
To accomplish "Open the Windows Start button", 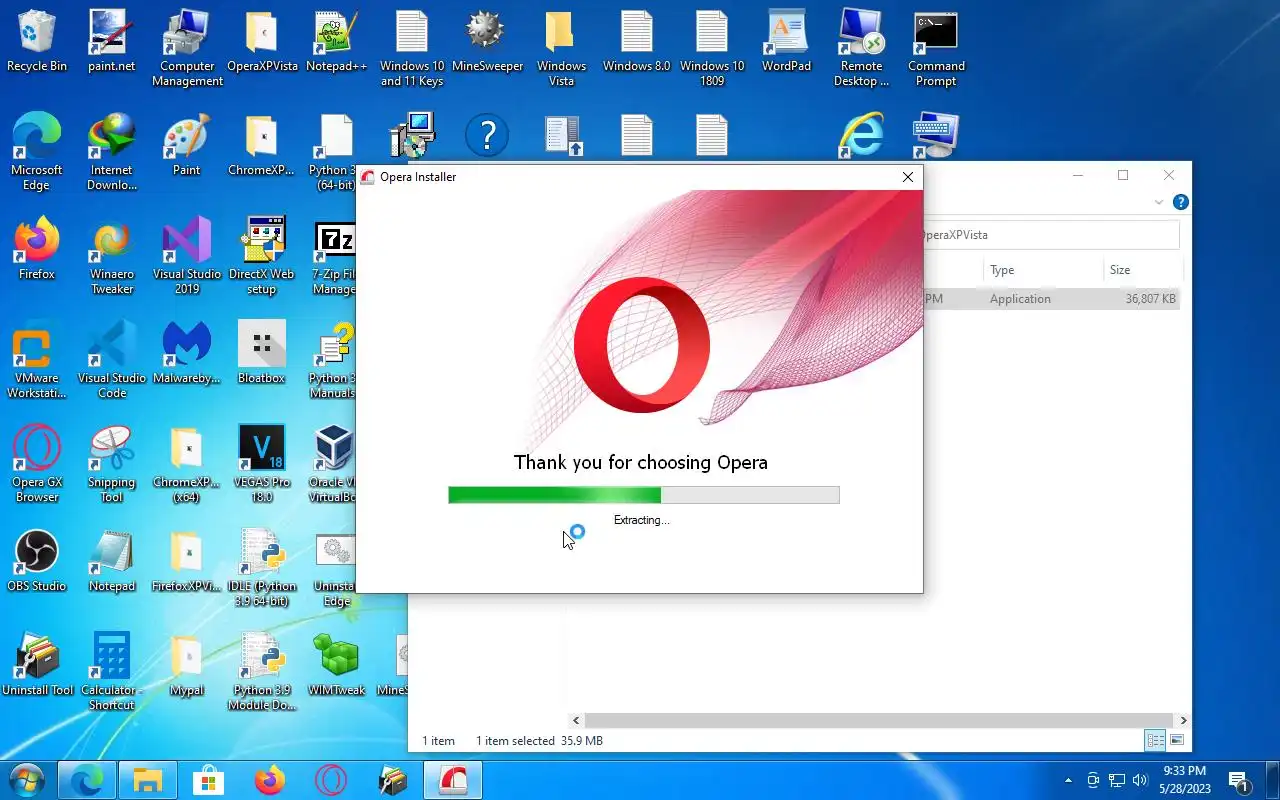I will pyautogui.click(x=27, y=780).
